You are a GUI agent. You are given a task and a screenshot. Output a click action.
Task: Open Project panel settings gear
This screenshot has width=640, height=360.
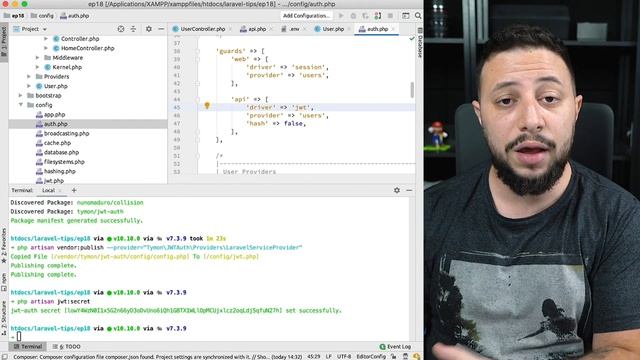(149, 29)
